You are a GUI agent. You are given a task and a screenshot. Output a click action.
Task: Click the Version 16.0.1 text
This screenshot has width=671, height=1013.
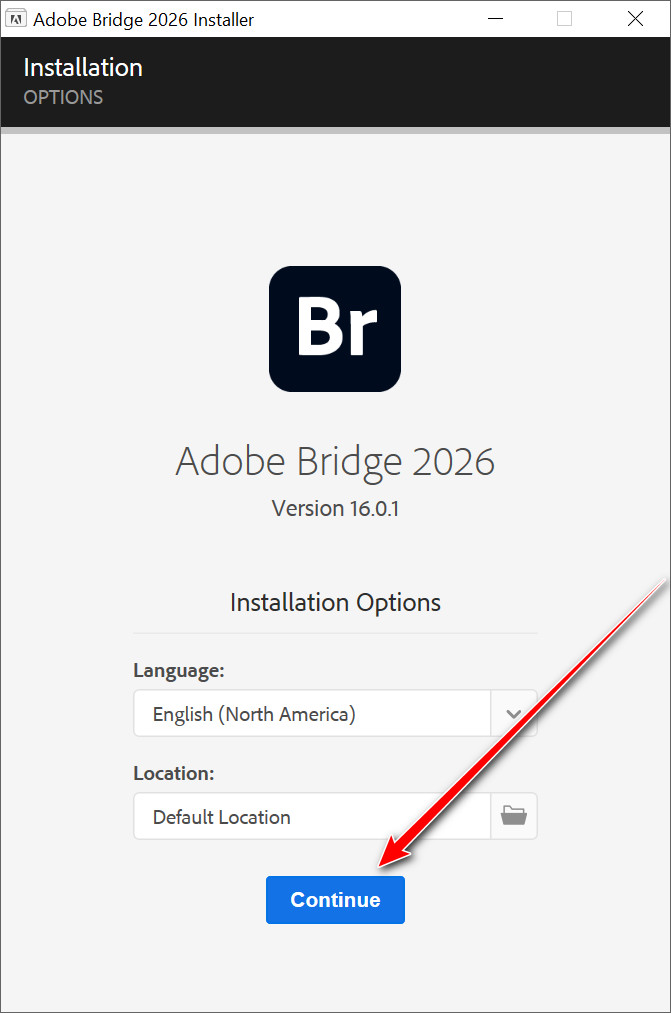[x=335, y=508]
